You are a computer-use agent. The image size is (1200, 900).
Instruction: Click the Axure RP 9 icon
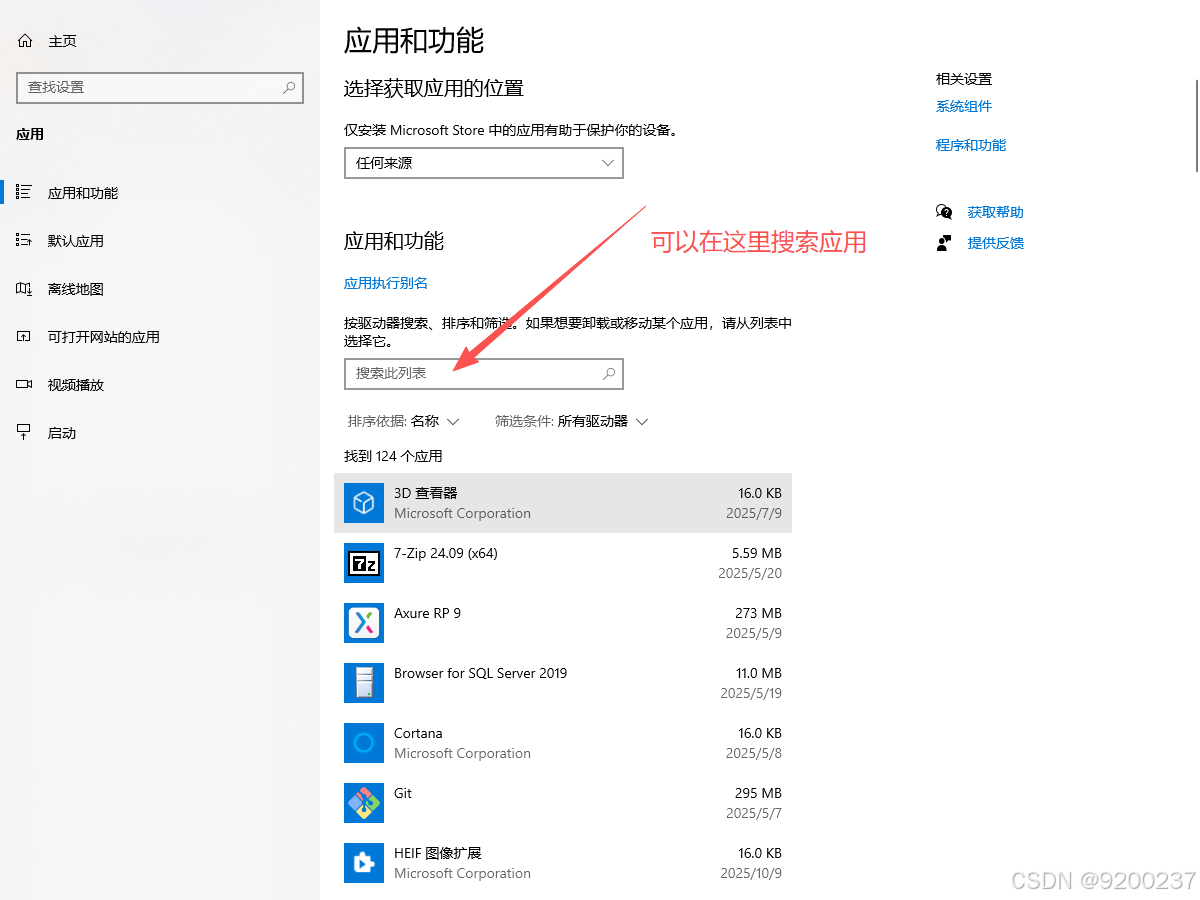pyautogui.click(x=364, y=623)
